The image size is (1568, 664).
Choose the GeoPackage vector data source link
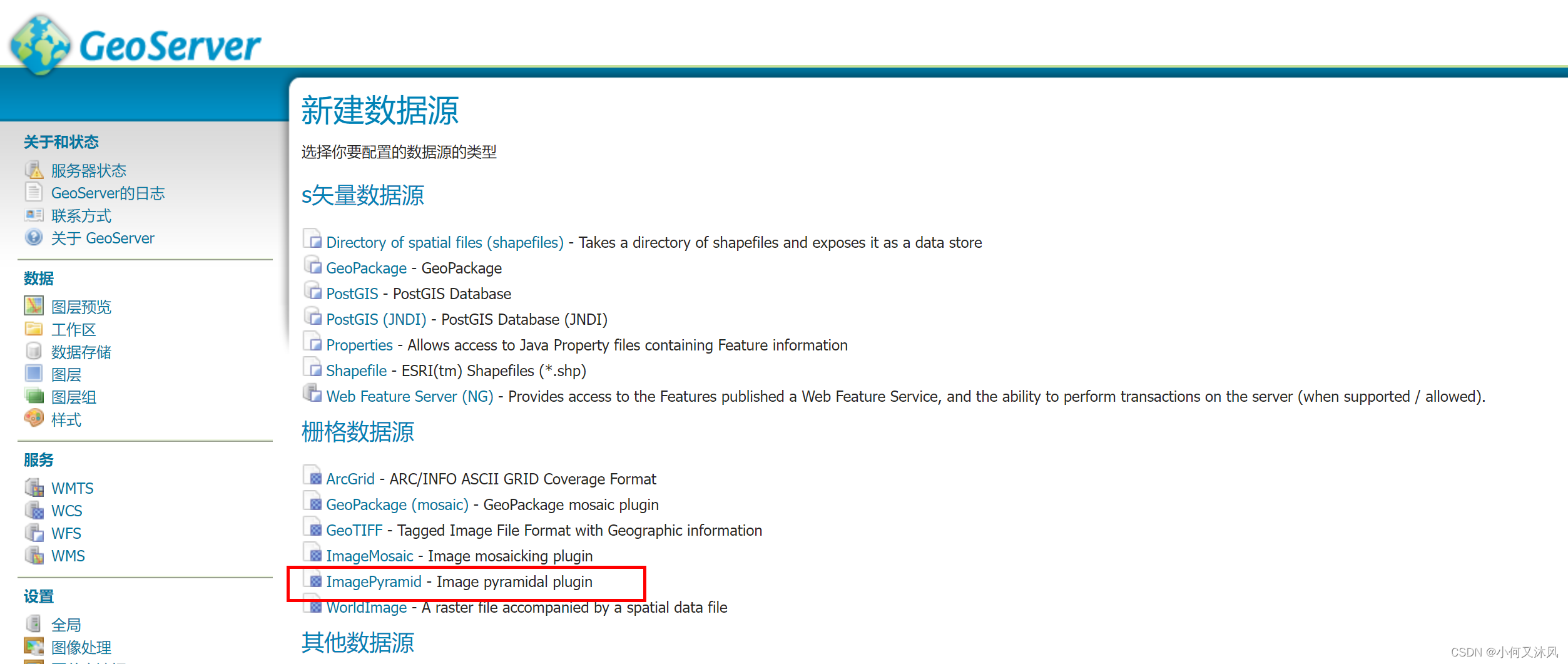click(x=366, y=268)
